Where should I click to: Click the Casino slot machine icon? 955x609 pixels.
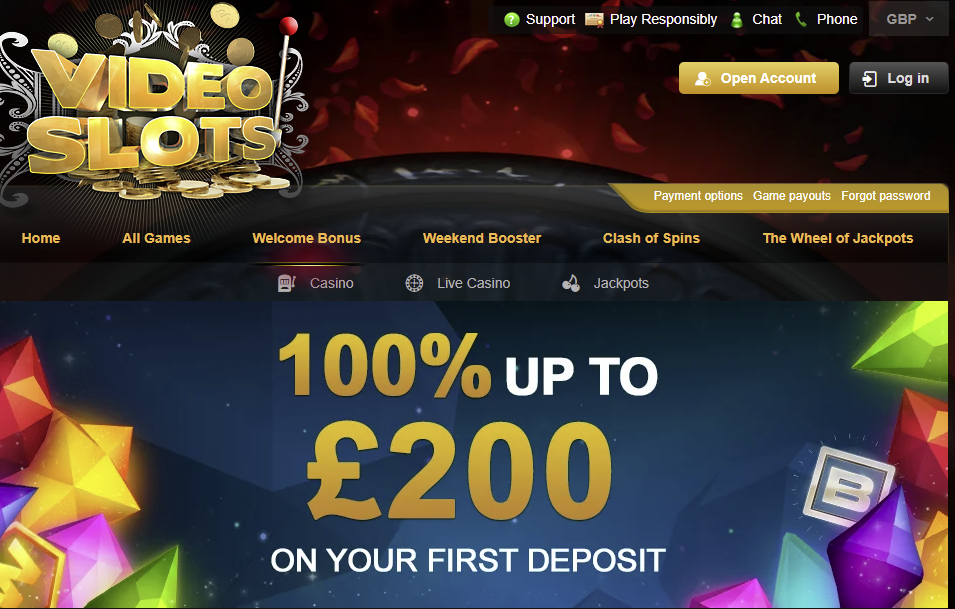coord(286,283)
